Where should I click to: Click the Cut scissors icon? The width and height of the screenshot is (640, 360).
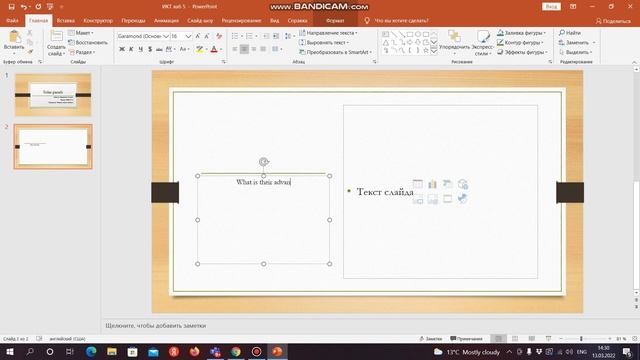click(30, 33)
